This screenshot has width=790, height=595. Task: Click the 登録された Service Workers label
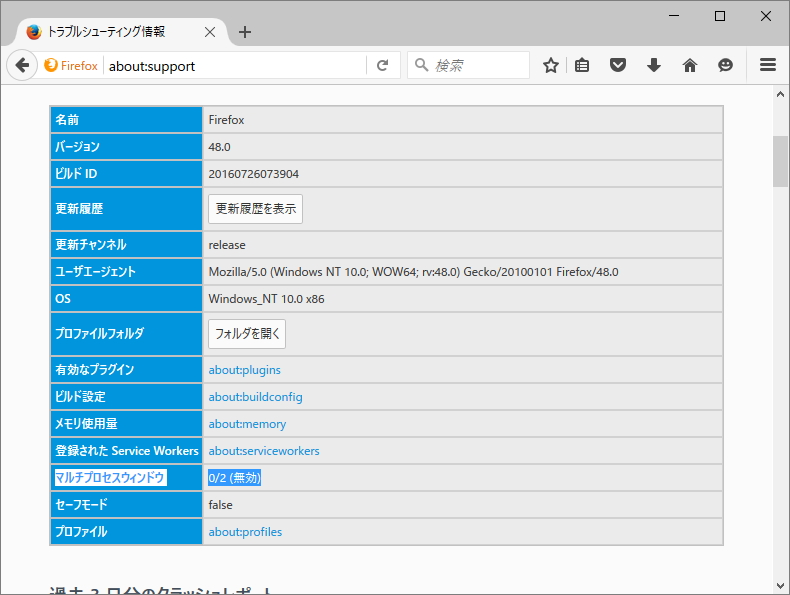(126, 451)
